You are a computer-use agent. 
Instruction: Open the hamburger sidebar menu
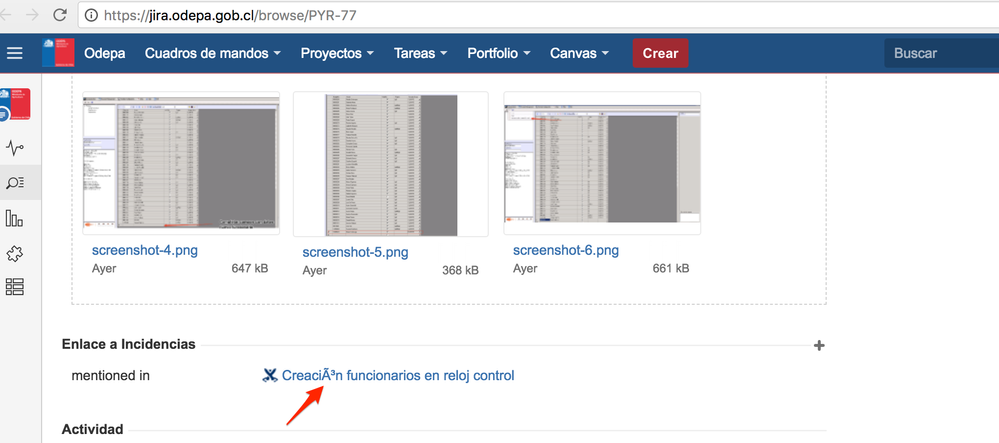click(x=15, y=53)
